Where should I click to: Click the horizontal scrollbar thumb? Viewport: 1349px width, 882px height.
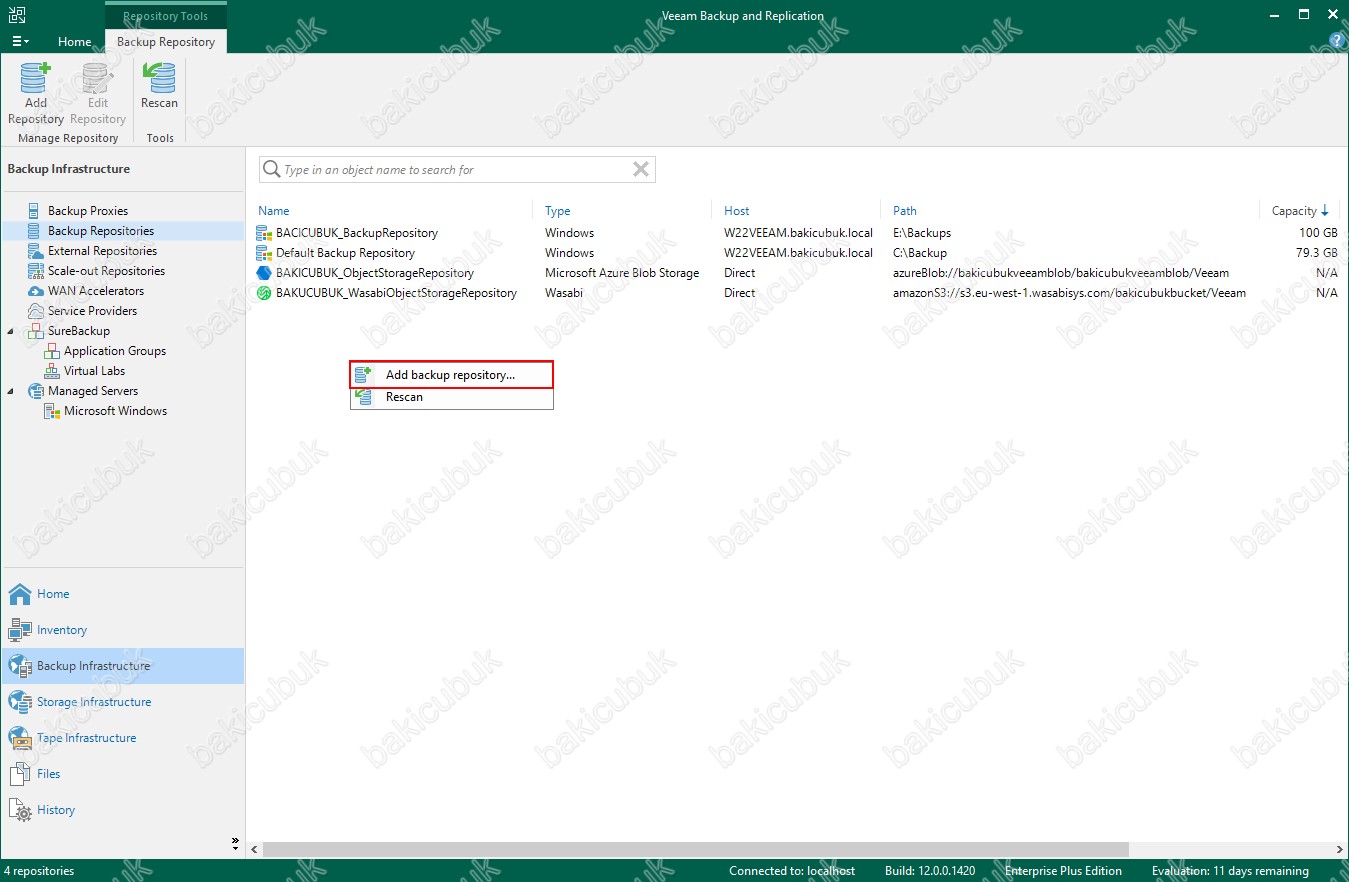(695, 849)
